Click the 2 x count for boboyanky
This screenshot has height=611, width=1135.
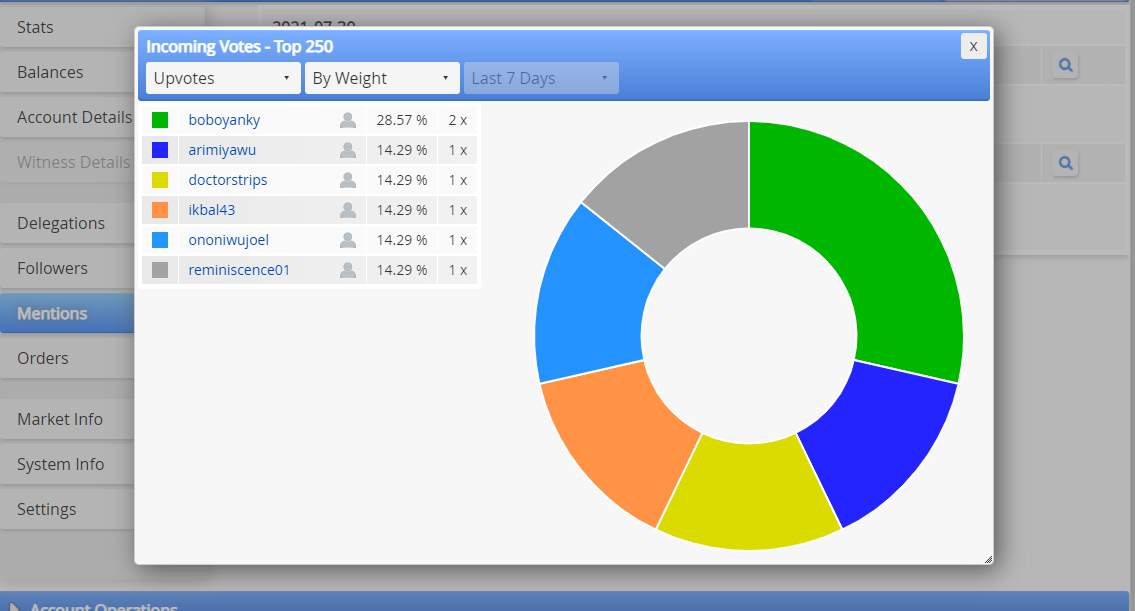(457, 120)
